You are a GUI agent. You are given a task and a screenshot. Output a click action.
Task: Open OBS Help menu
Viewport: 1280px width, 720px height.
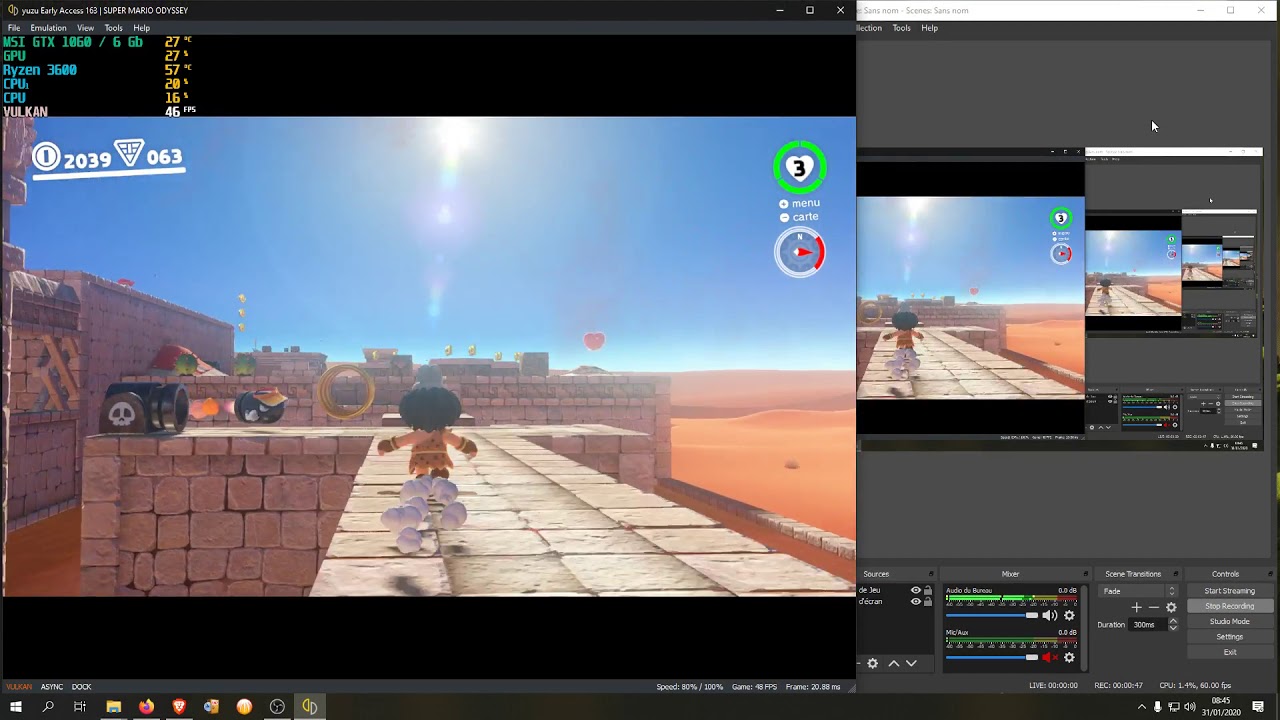coord(929,28)
